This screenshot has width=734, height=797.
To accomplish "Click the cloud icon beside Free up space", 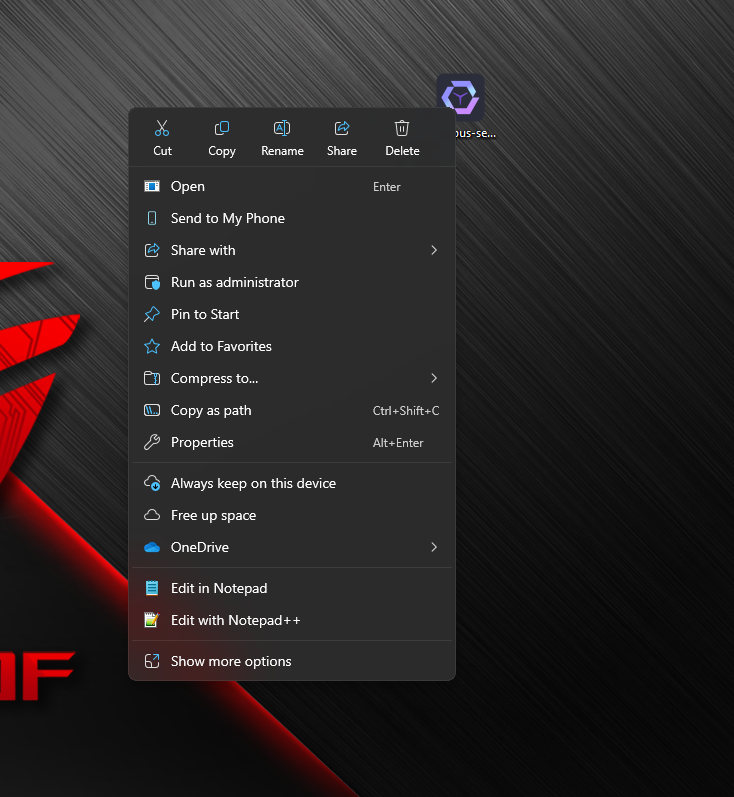I will 152,515.
